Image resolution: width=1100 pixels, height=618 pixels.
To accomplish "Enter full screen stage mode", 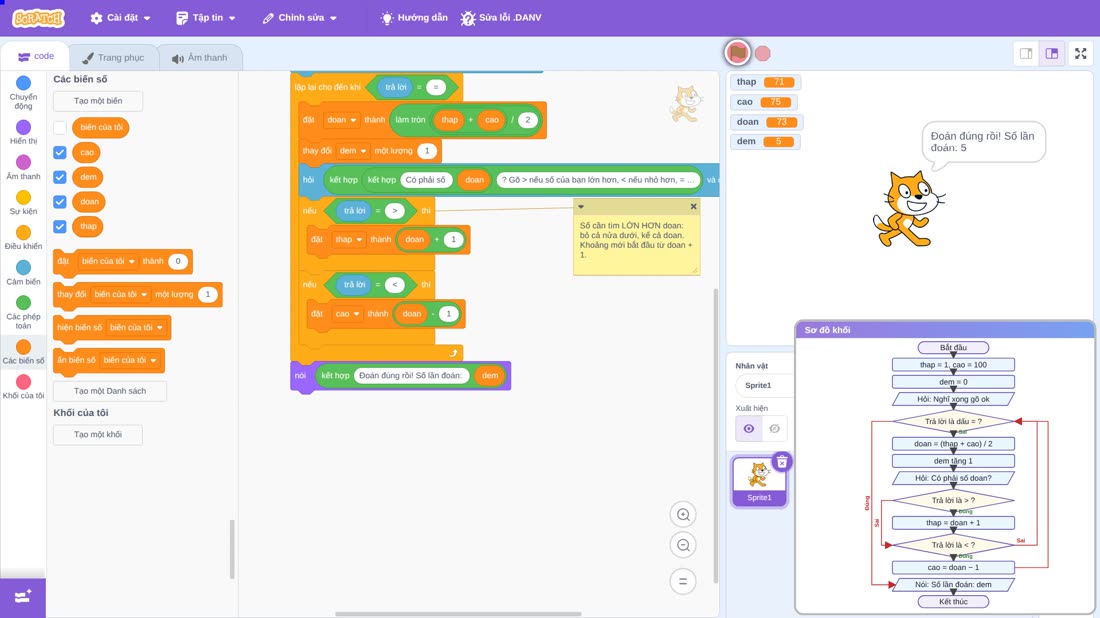I will 1080,53.
